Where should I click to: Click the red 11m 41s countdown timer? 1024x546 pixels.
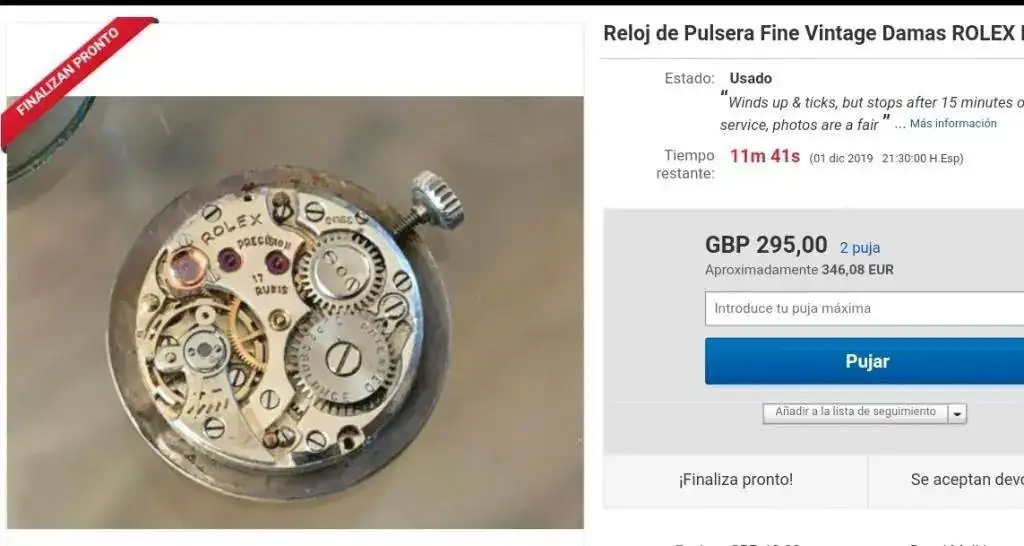click(765, 157)
